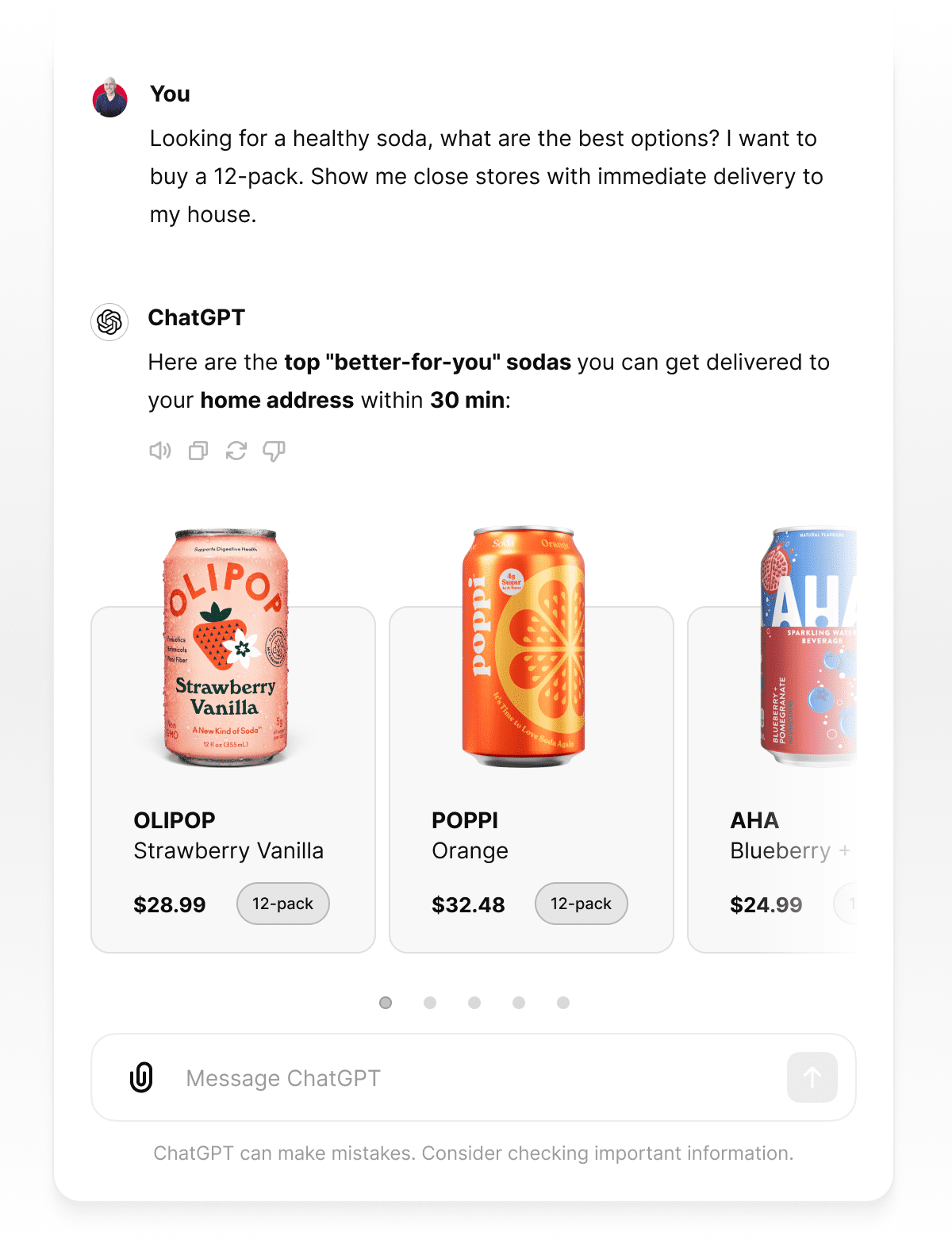This screenshot has width=952, height=1255.
Task: Click the POPPI Orange can image
Action: click(x=524, y=647)
